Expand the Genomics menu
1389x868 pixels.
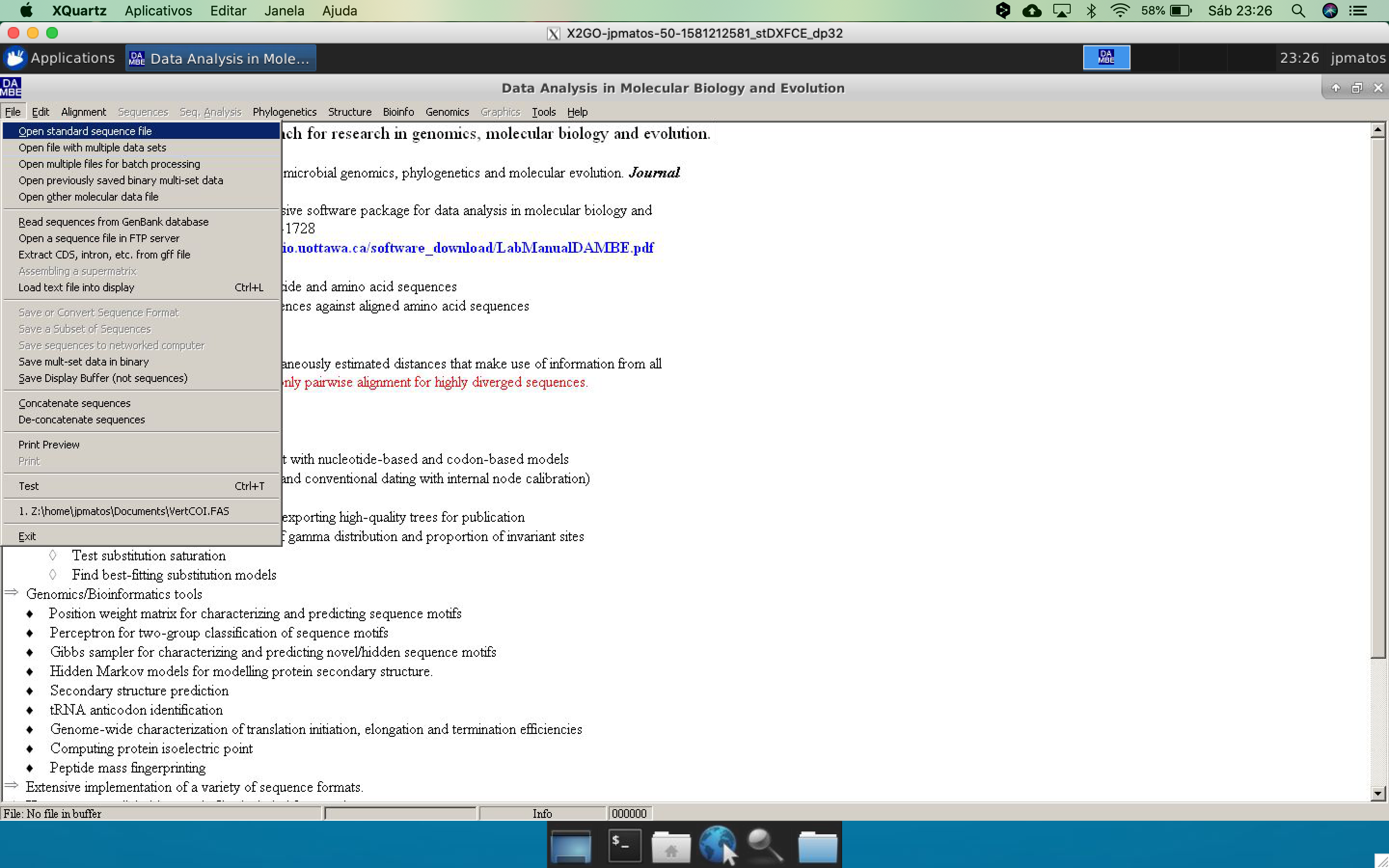[x=447, y=112]
